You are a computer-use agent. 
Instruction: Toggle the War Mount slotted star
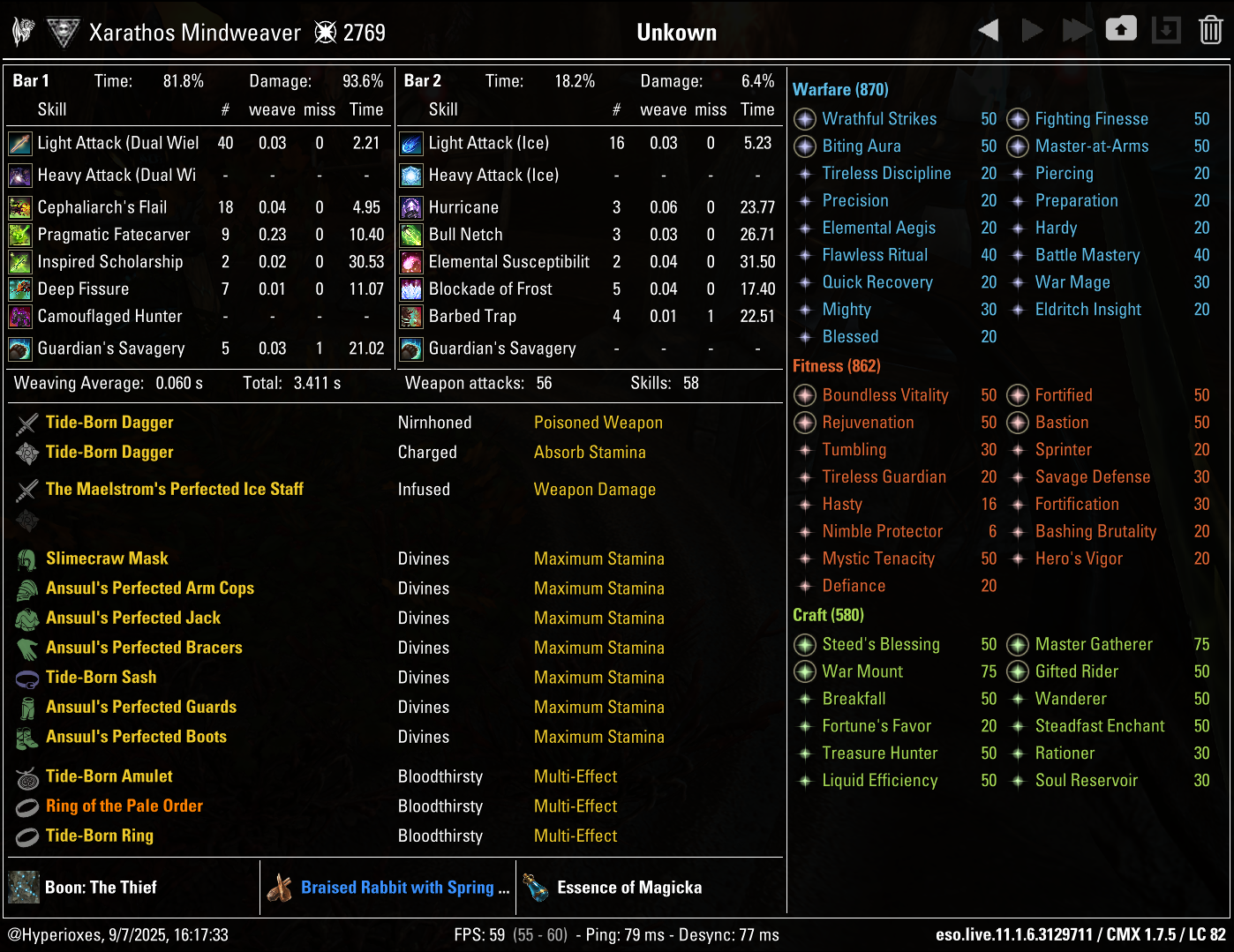(804, 671)
